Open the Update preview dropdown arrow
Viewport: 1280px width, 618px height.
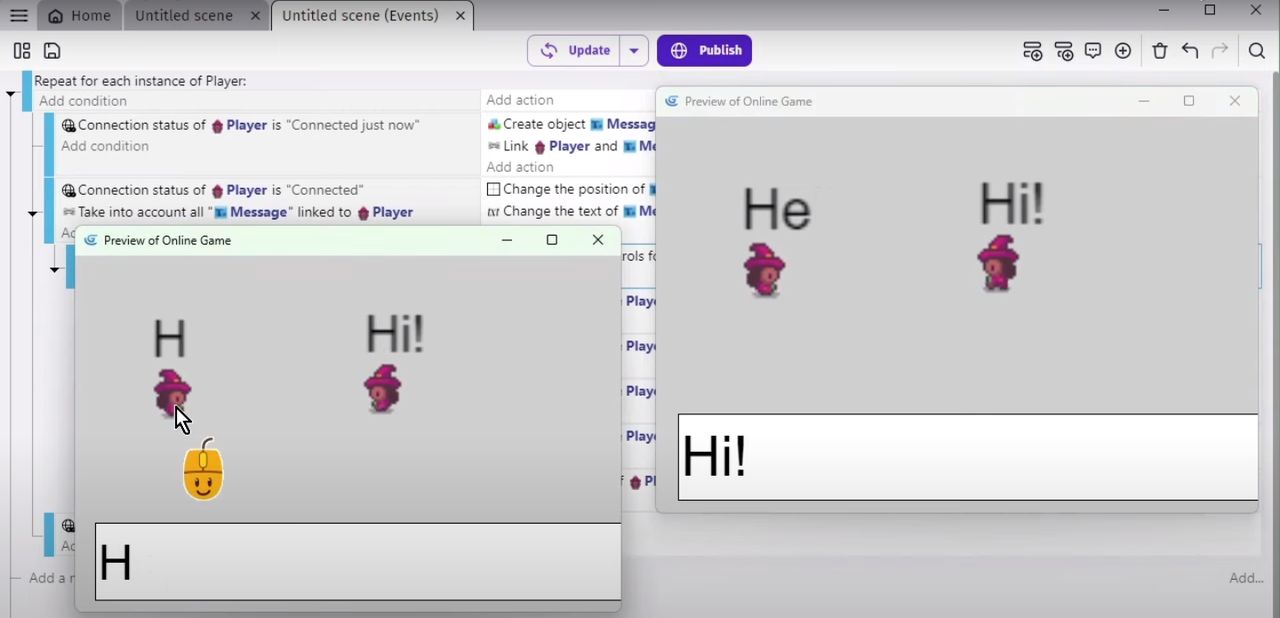pyautogui.click(x=634, y=50)
